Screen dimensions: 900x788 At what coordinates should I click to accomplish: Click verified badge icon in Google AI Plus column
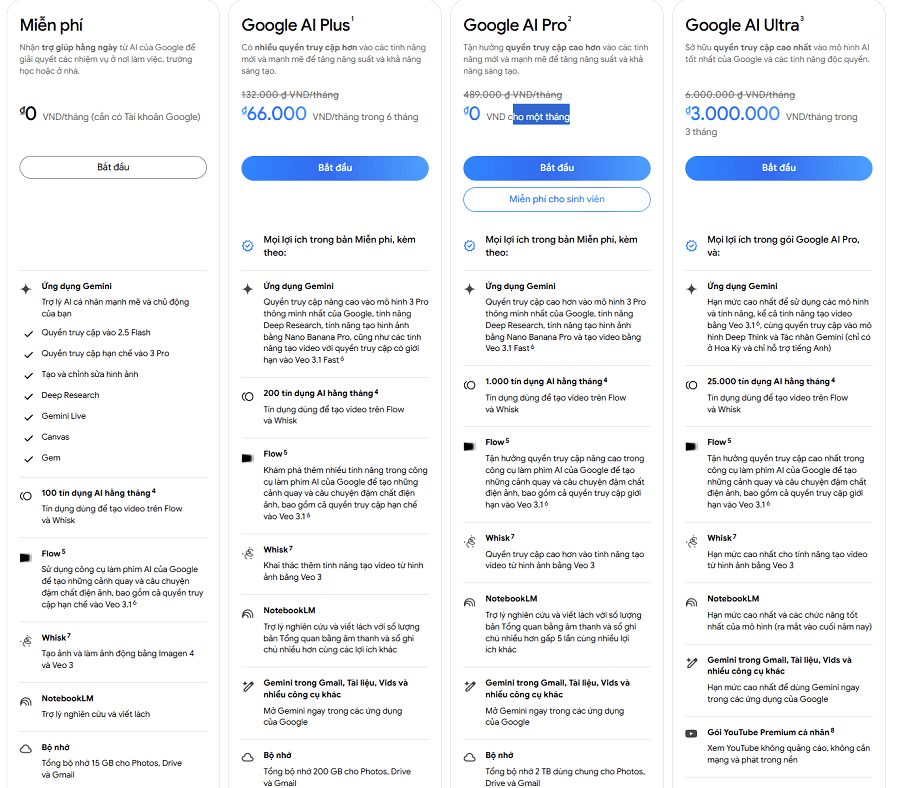247,246
